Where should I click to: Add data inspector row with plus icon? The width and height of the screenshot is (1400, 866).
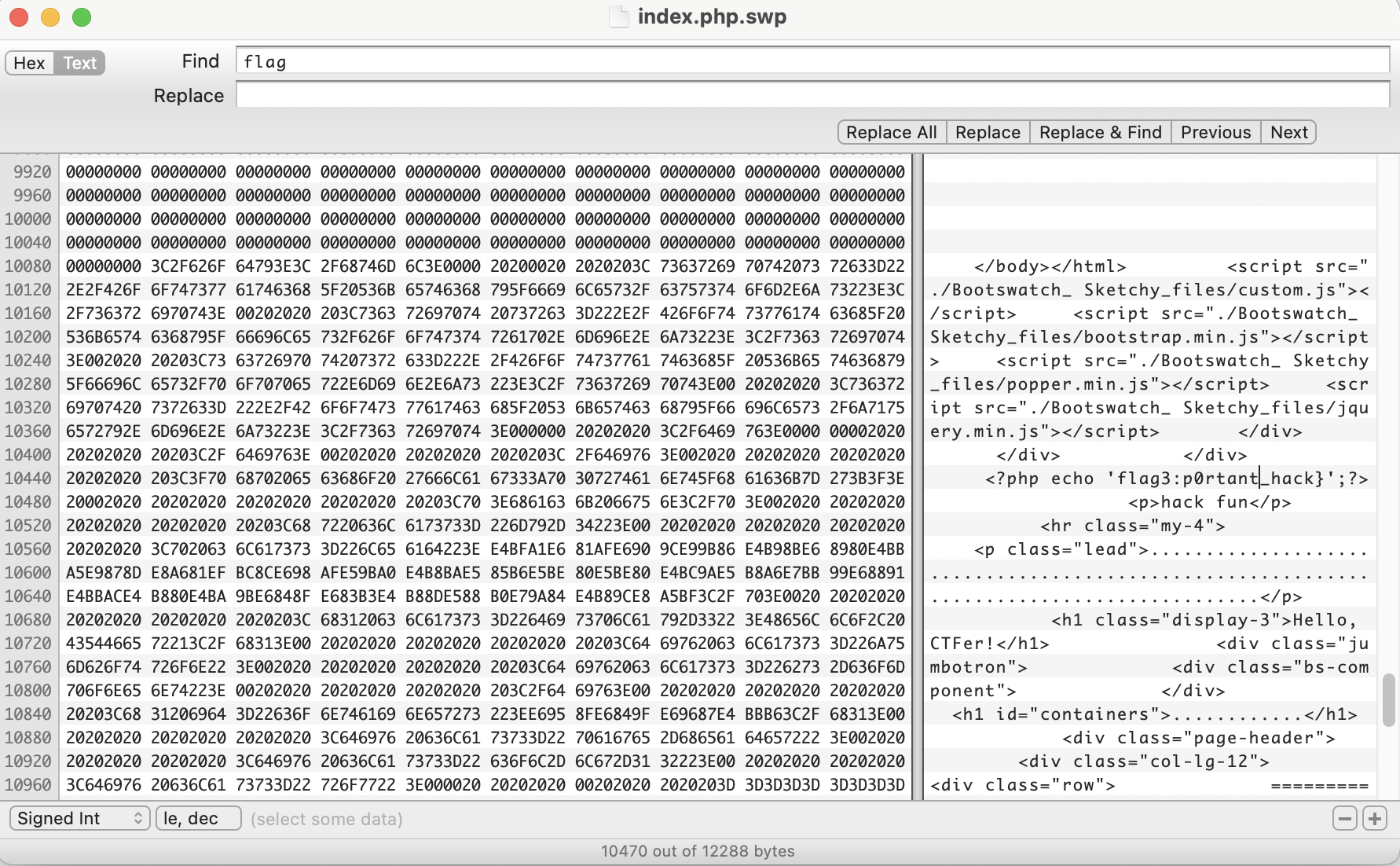pyautogui.click(x=1374, y=819)
